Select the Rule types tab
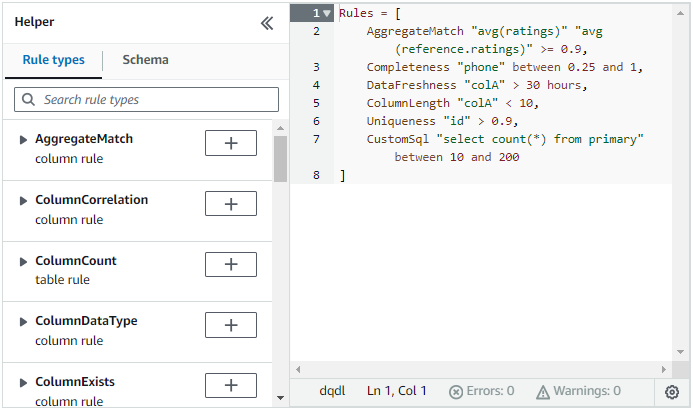 (53, 60)
